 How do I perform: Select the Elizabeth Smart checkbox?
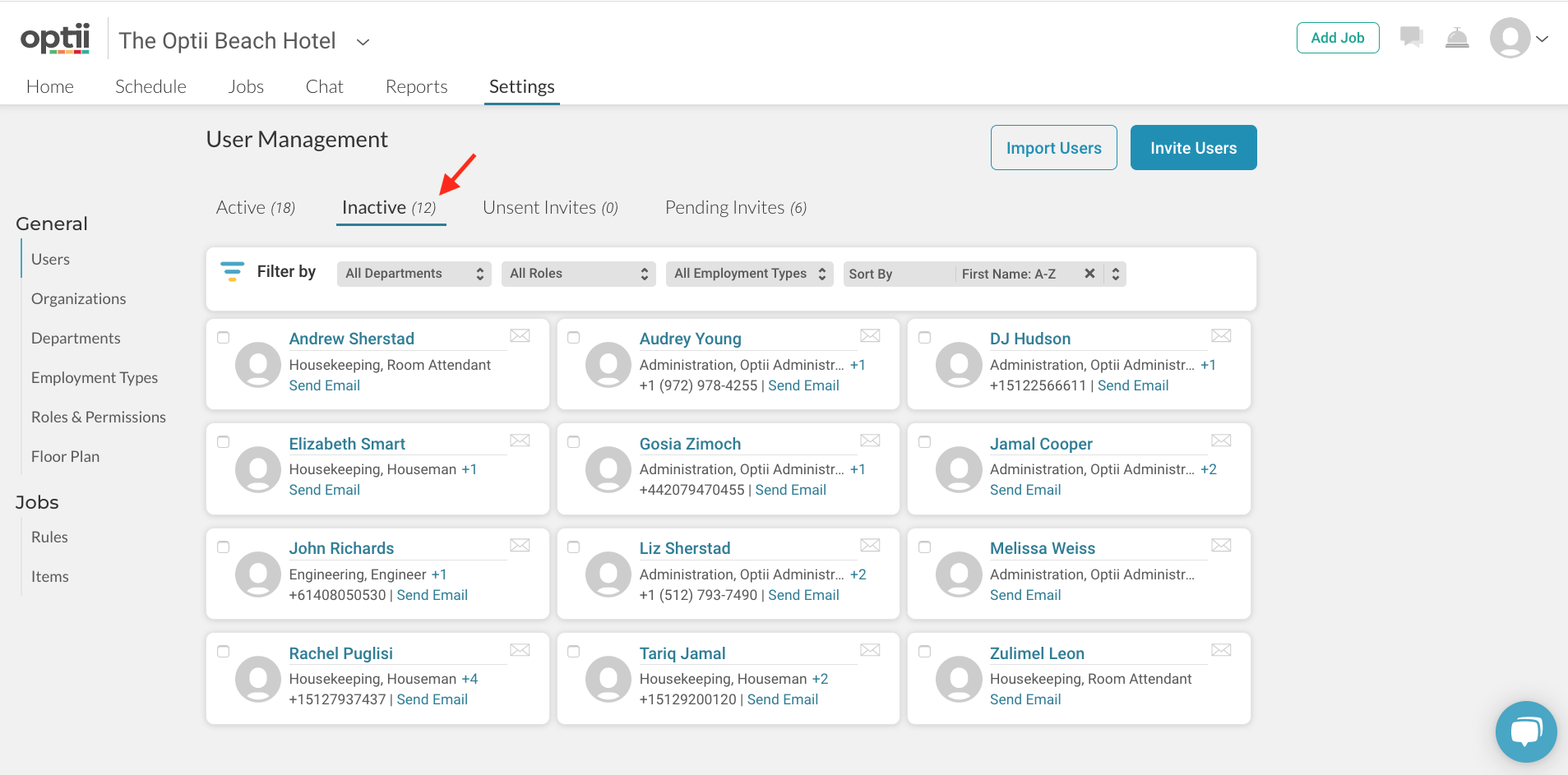[x=223, y=442]
